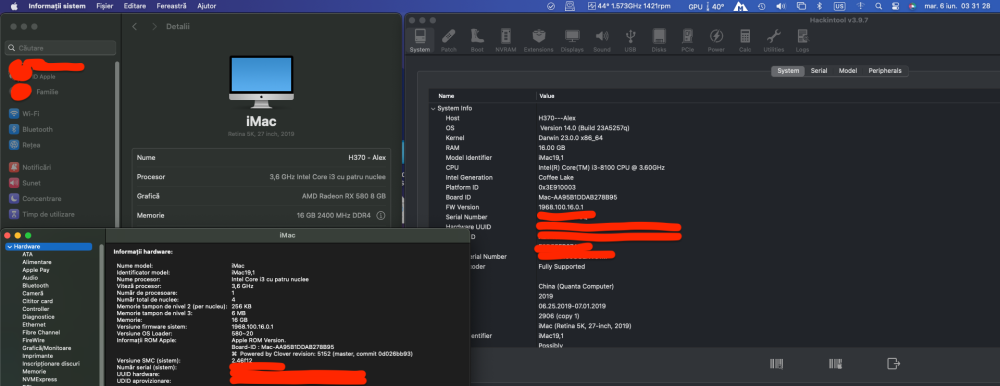Image resolution: width=1000 pixels, height=386 pixels.
Task: Open the Apple menu
Action: pyautogui.click(x=13, y=6)
